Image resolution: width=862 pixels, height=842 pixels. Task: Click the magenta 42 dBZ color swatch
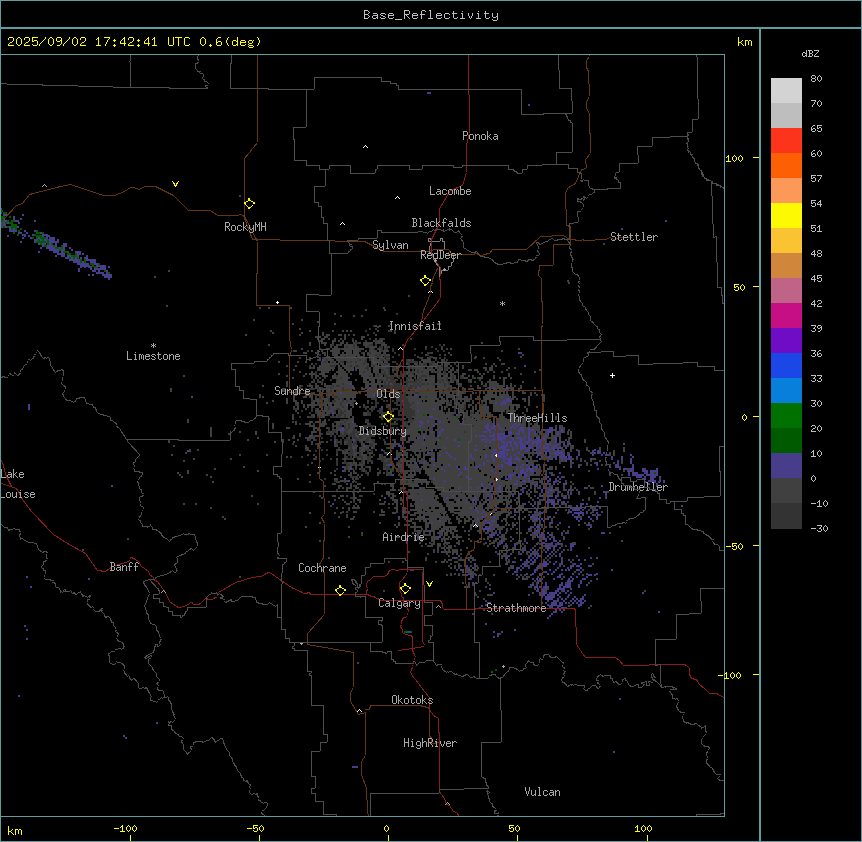click(786, 315)
